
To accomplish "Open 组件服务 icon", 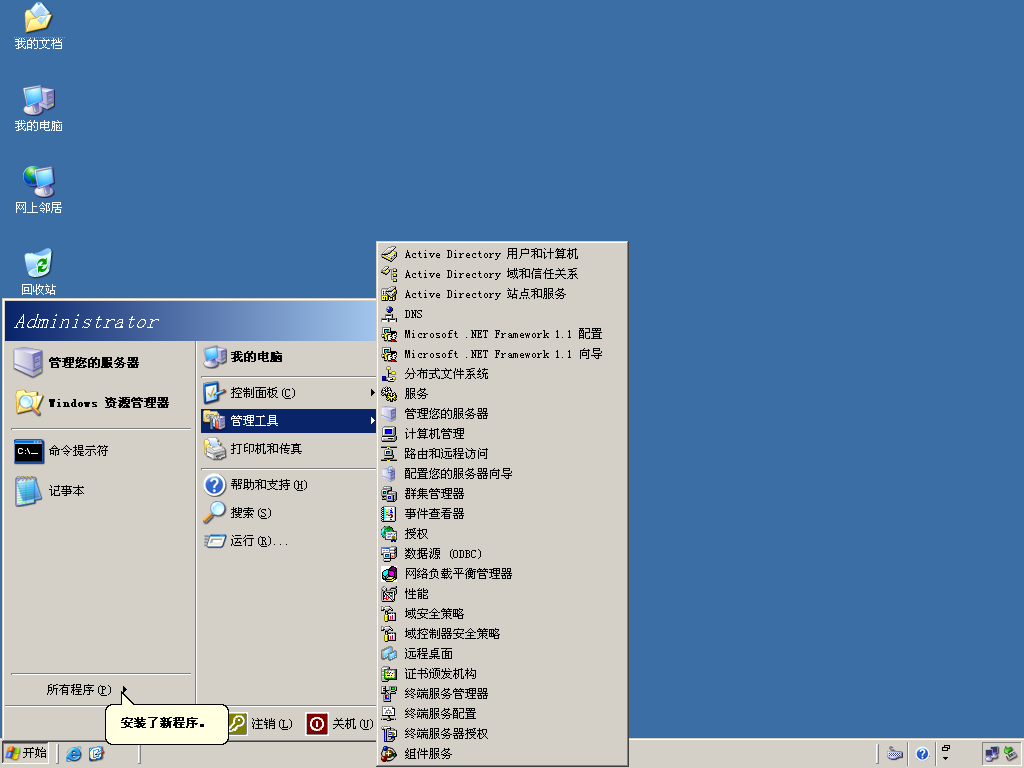I will pyautogui.click(x=389, y=754).
